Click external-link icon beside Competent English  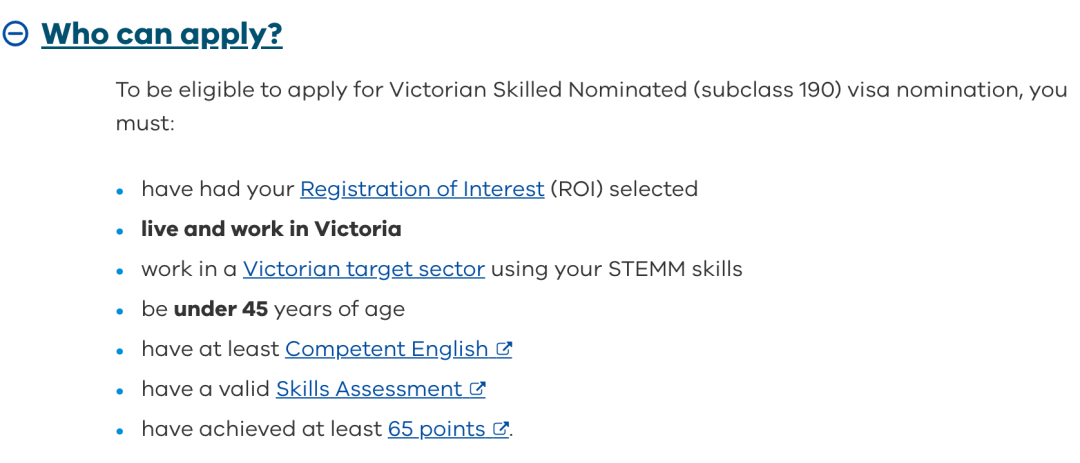(x=504, y=349)
